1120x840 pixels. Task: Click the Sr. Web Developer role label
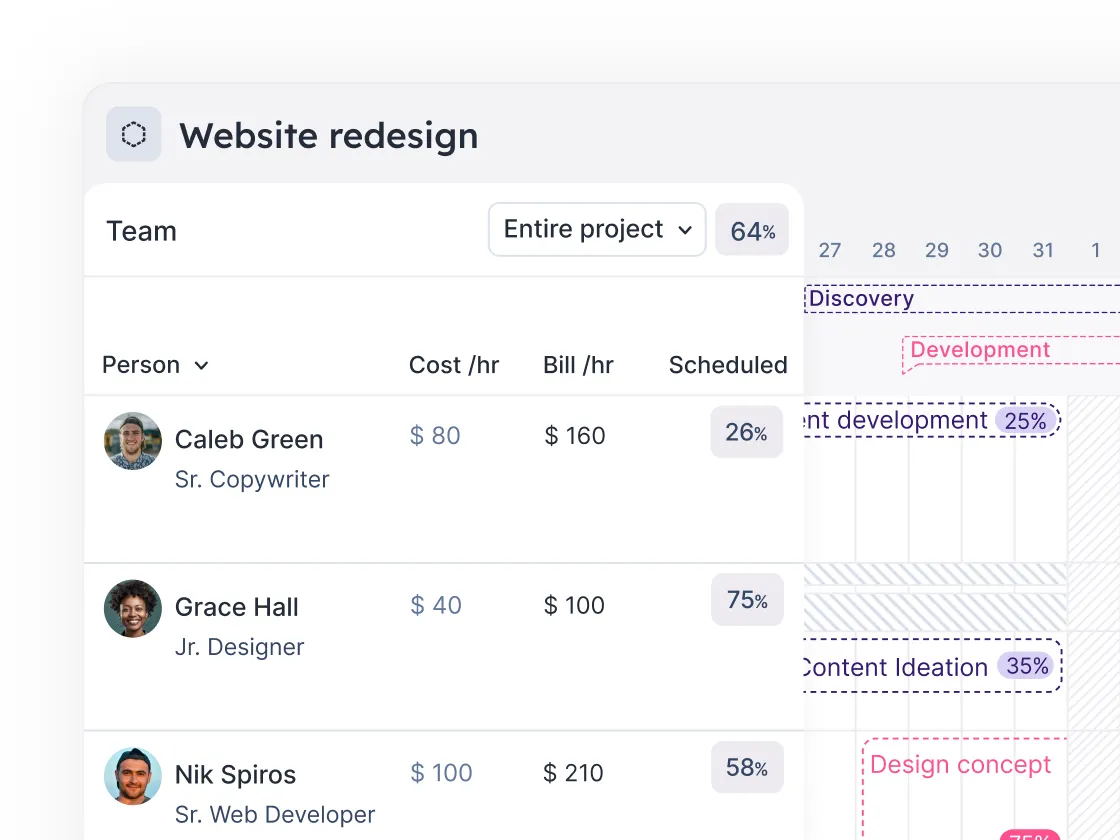click(x=274, y=815)
